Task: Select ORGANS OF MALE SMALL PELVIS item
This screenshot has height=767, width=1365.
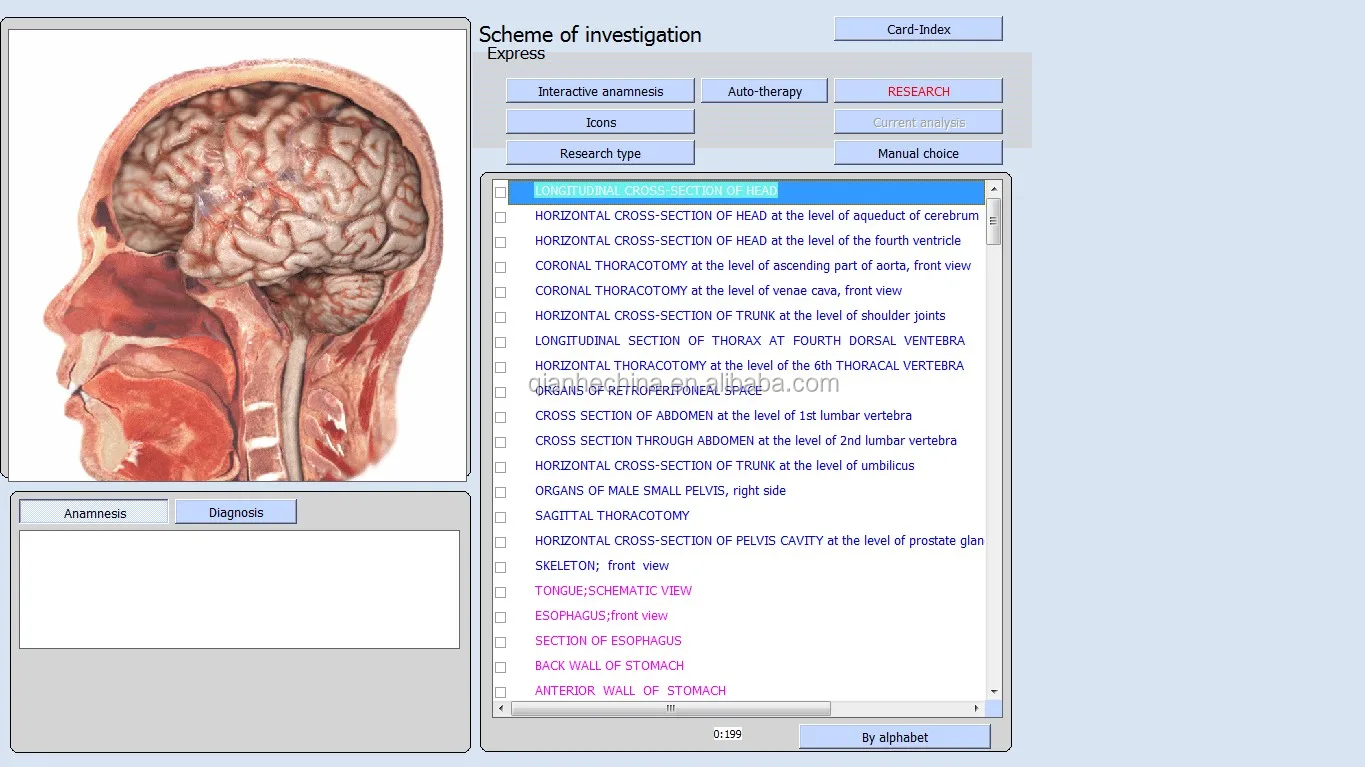Action: point(660,491)
